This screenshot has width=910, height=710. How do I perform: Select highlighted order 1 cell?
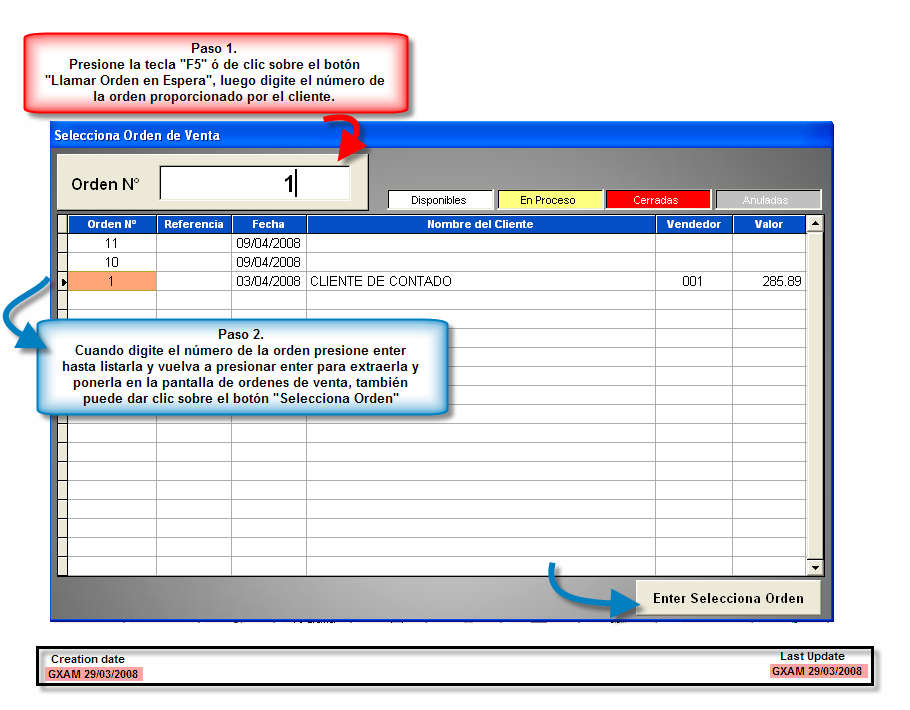(x=111, y=282)
